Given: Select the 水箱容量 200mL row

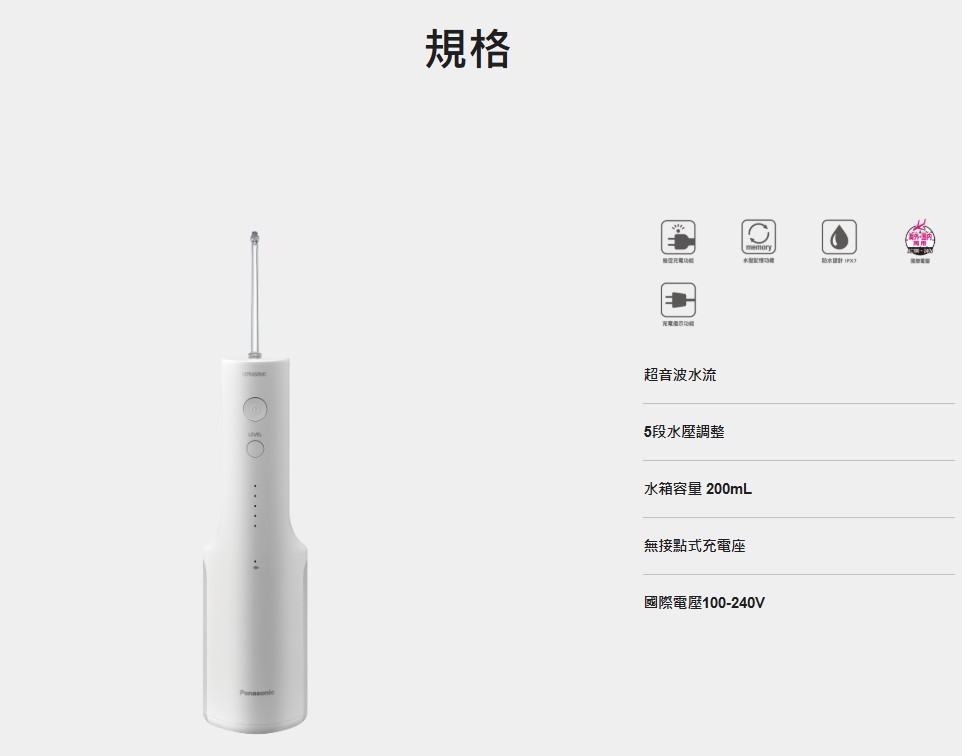Looking at the screenshot, I should [x=798, y=489].
